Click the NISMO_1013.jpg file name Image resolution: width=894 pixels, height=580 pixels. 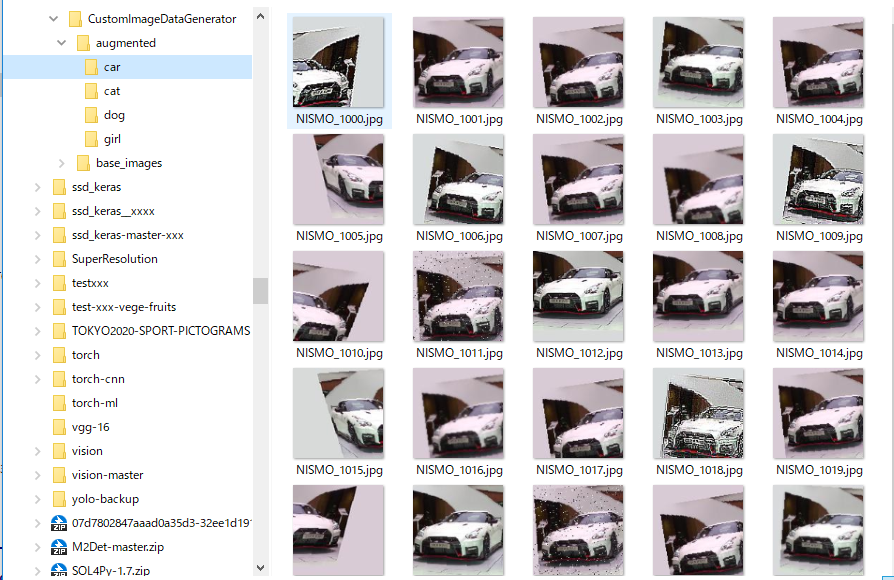[x=700, y=353]
